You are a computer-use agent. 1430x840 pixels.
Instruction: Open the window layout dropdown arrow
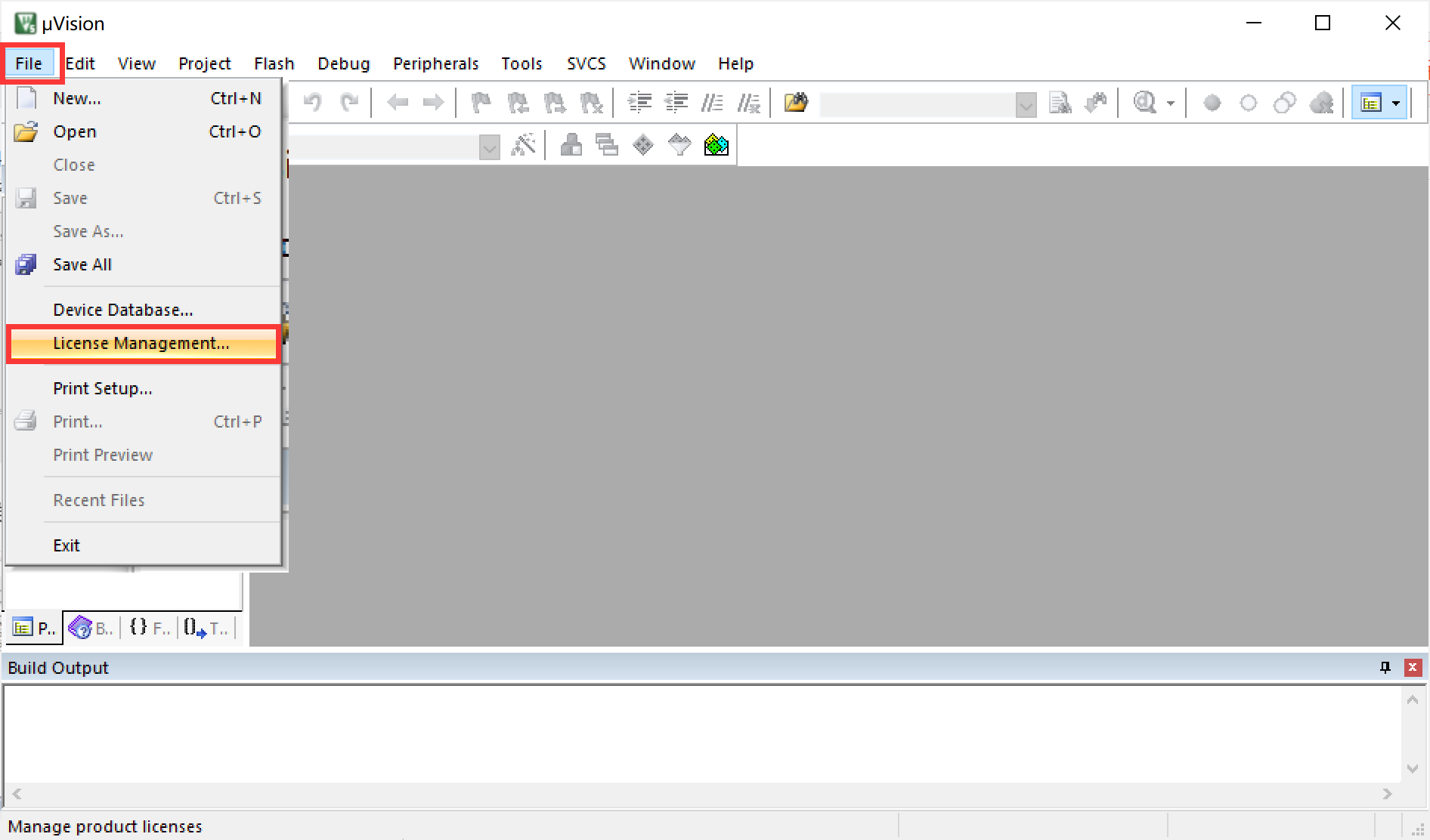coord(1396,103)
